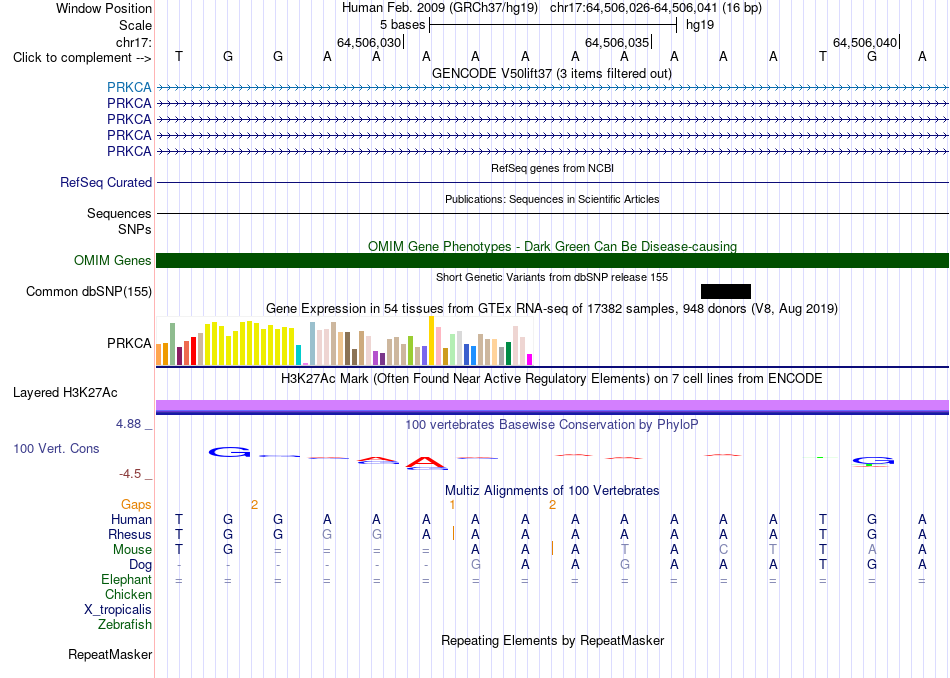The image size is (950, 678).
Task: Click the magenta bar ending the GTEx chart
Action: coord(530,359)
